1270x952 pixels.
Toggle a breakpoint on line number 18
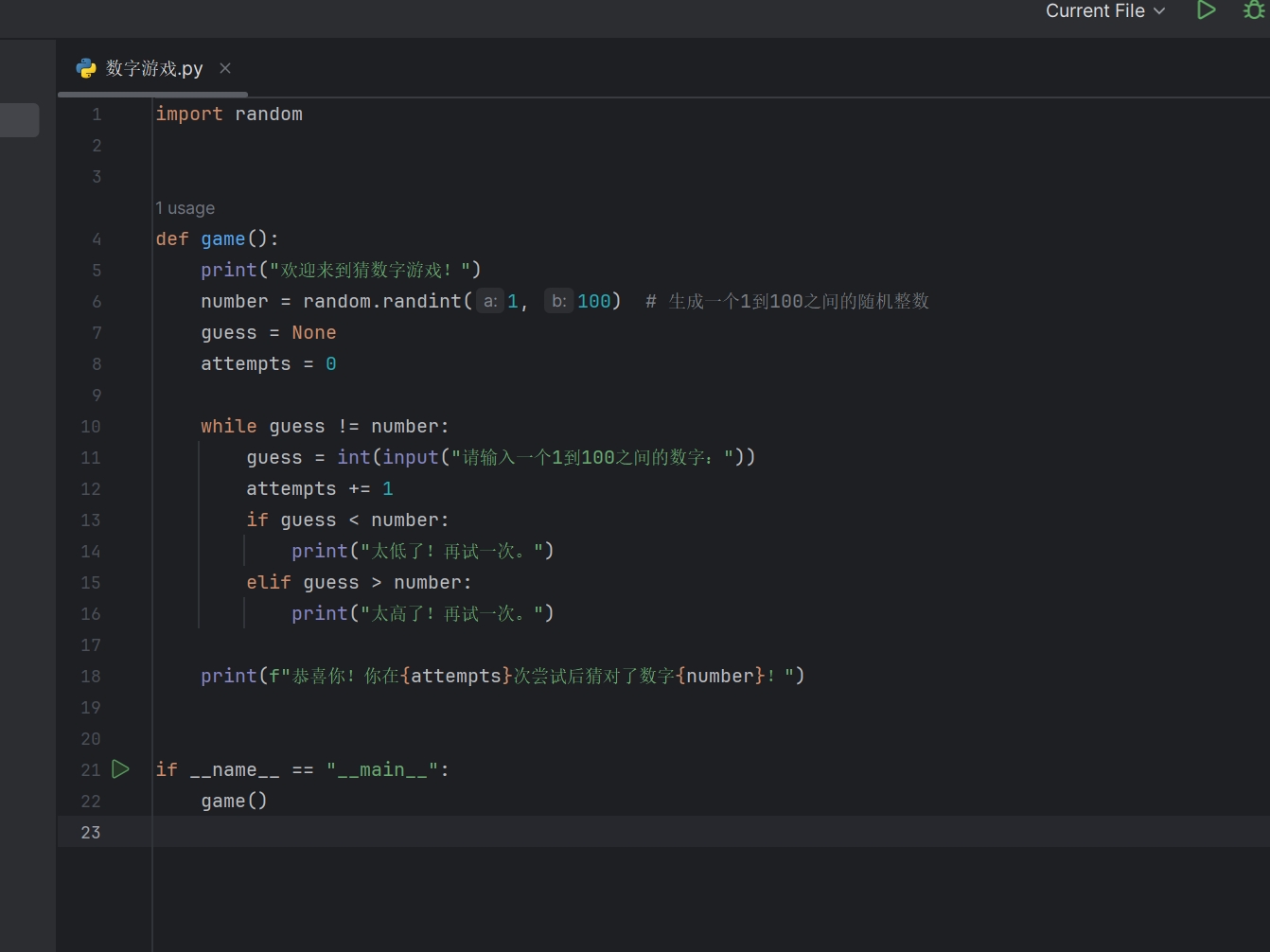pos(91,677)
